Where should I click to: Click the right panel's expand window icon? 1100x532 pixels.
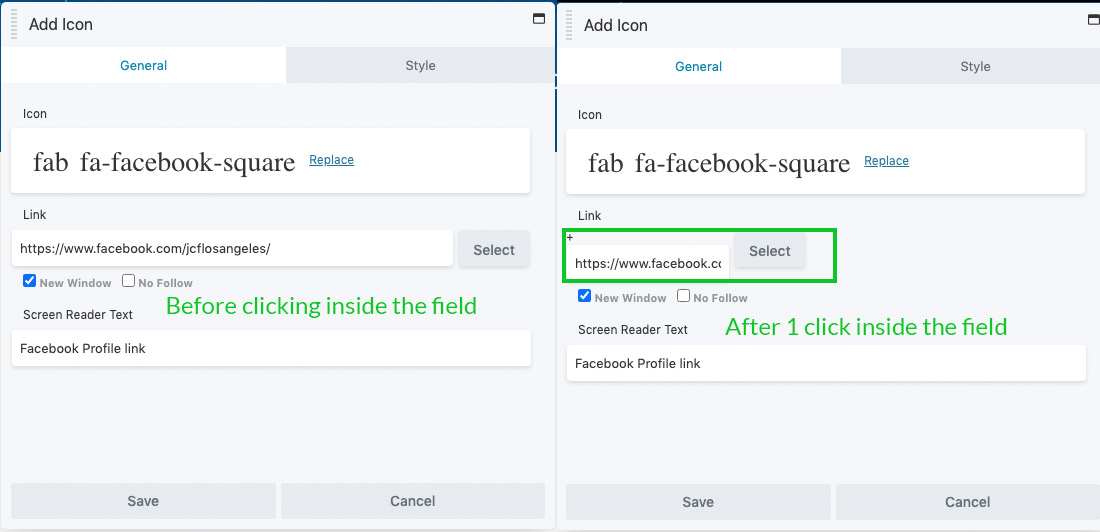click(x=1093, y=20)
